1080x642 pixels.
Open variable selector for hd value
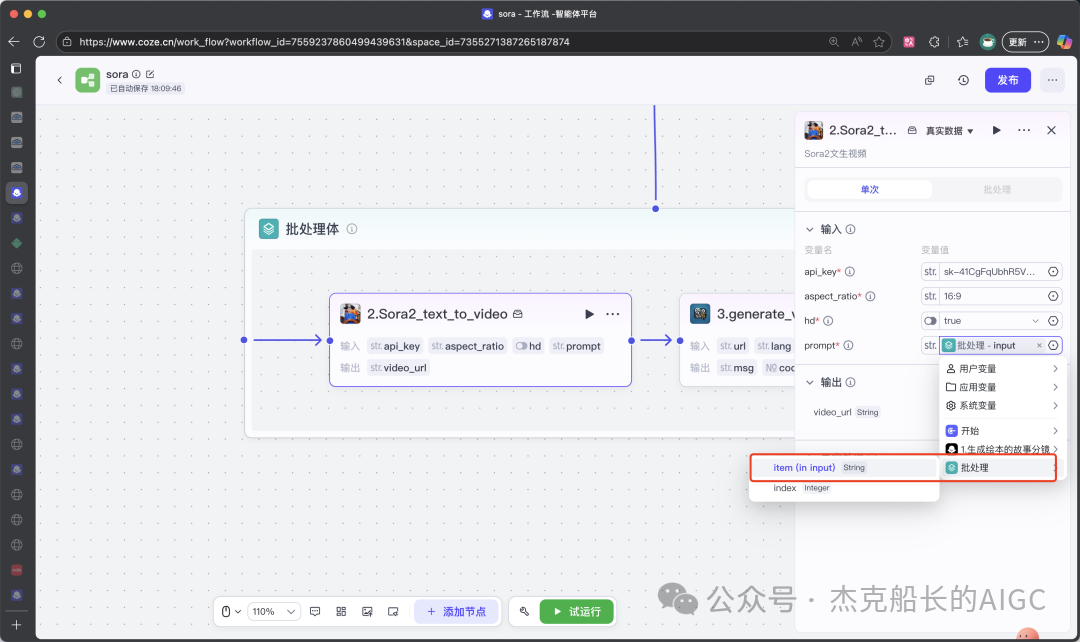1053,320
